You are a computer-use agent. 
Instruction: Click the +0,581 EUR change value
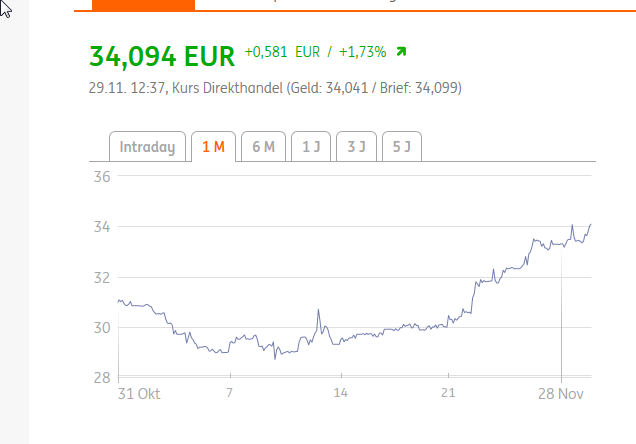coord(282,52)
